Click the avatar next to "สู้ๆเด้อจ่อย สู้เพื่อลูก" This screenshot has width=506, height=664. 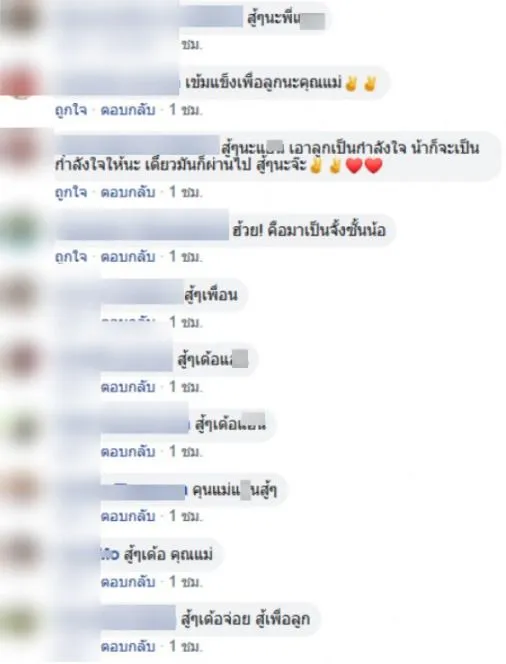(x=20, y=619)
